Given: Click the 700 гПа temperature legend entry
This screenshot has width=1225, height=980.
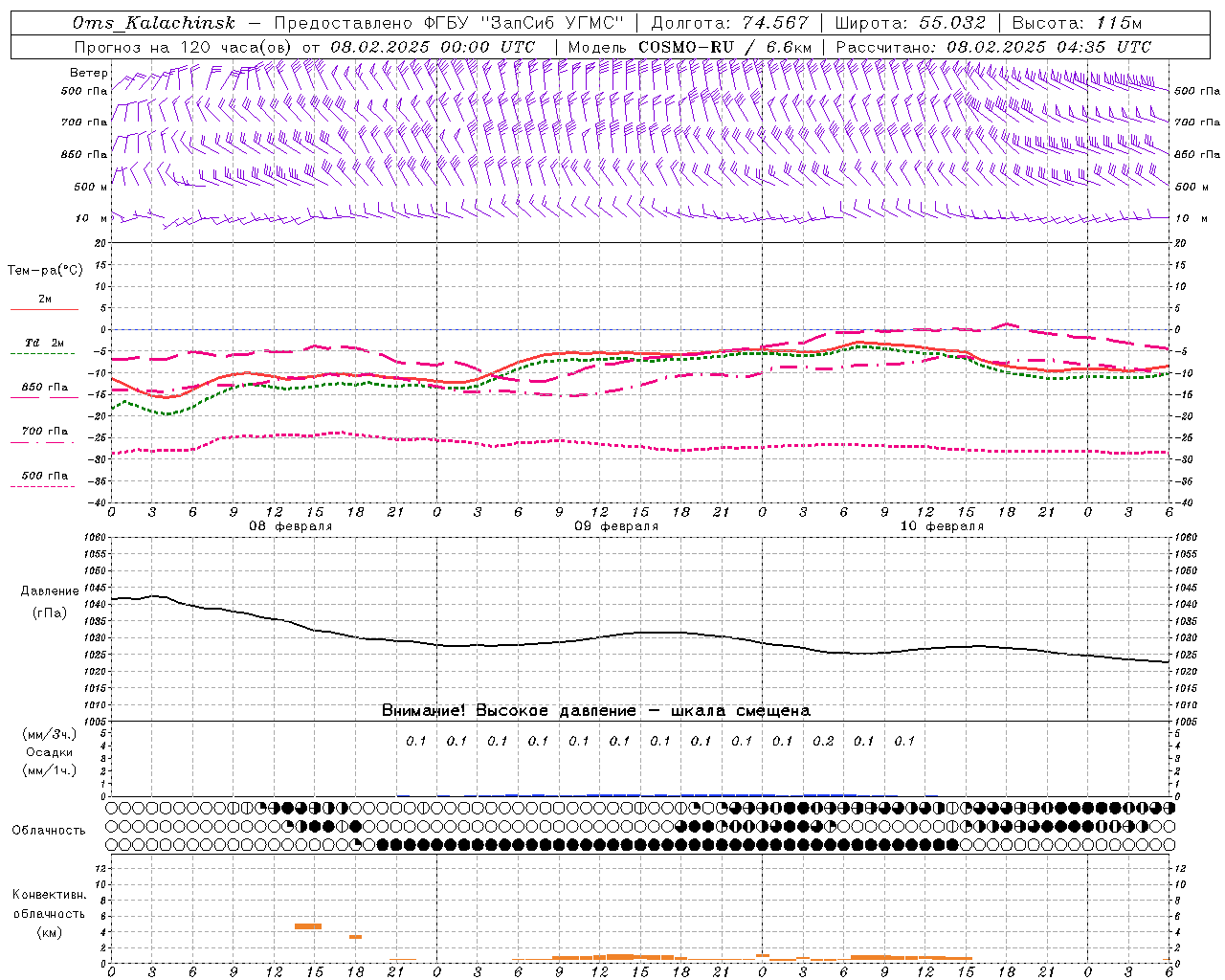Looking at the screenshot, I should [45, 432].
